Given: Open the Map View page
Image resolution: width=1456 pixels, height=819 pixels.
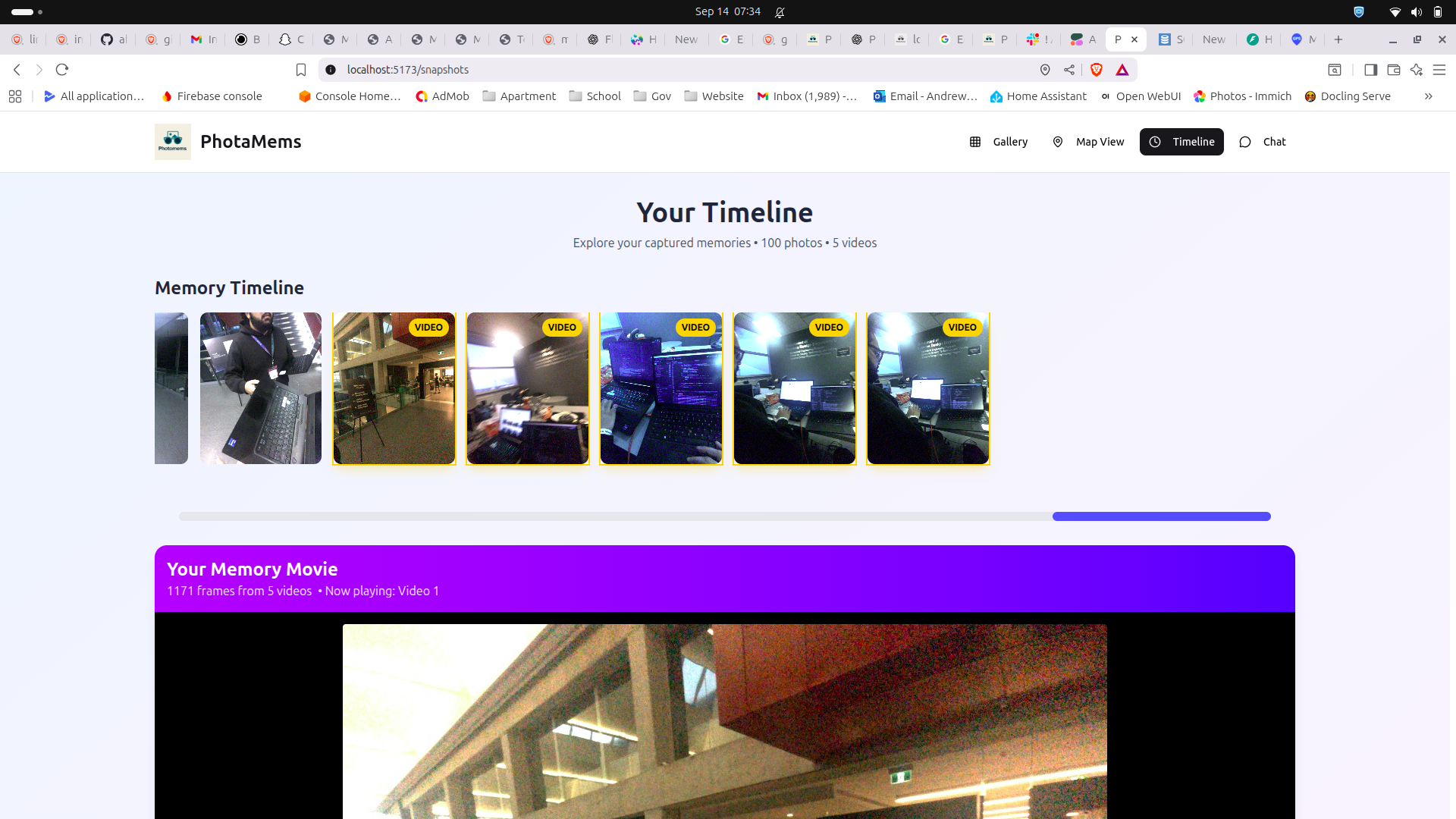Looking at the screenshot, I should click(1088, 142).
